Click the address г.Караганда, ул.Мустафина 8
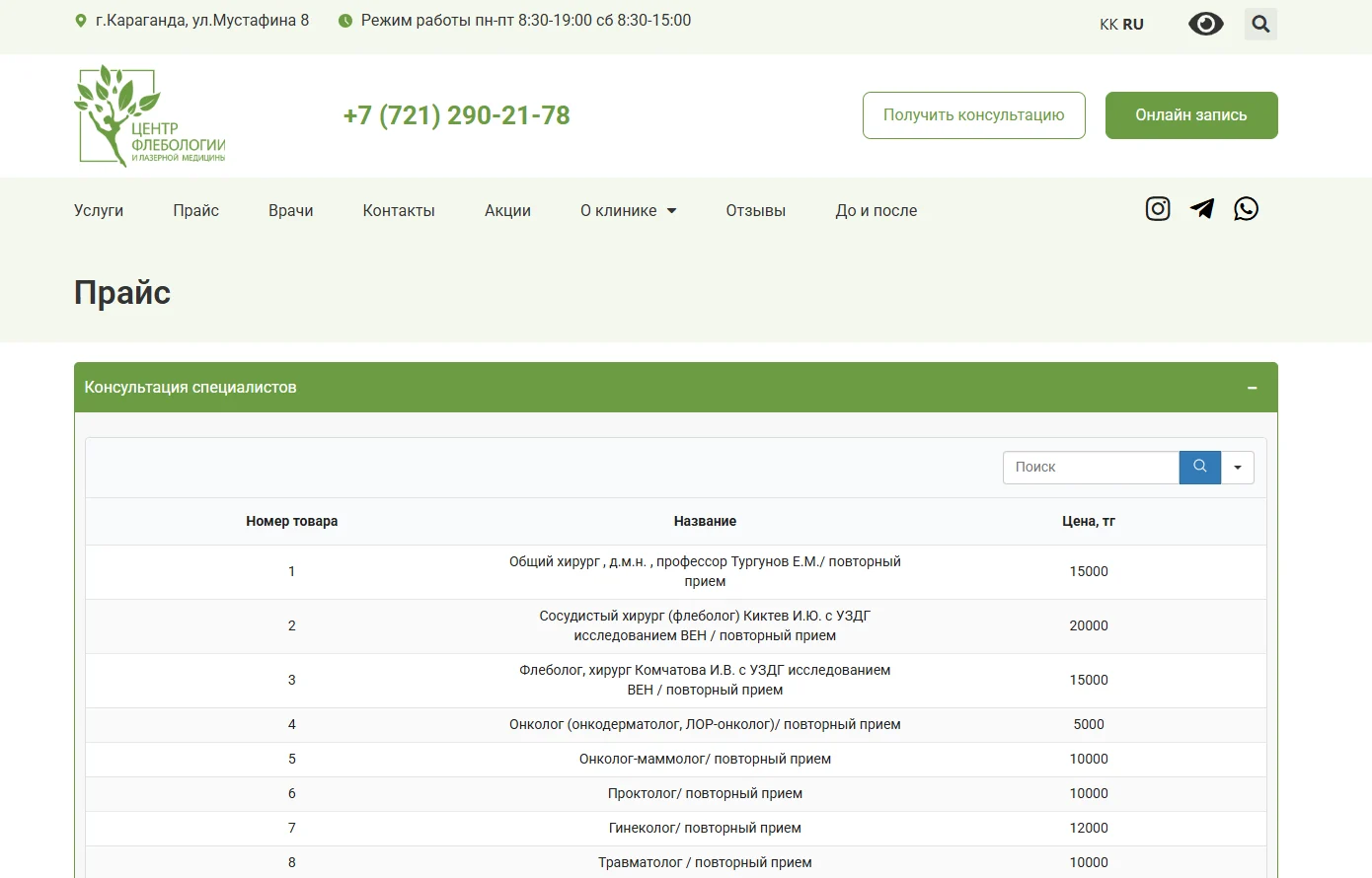 pyautogui.click(x=202, y=21)
